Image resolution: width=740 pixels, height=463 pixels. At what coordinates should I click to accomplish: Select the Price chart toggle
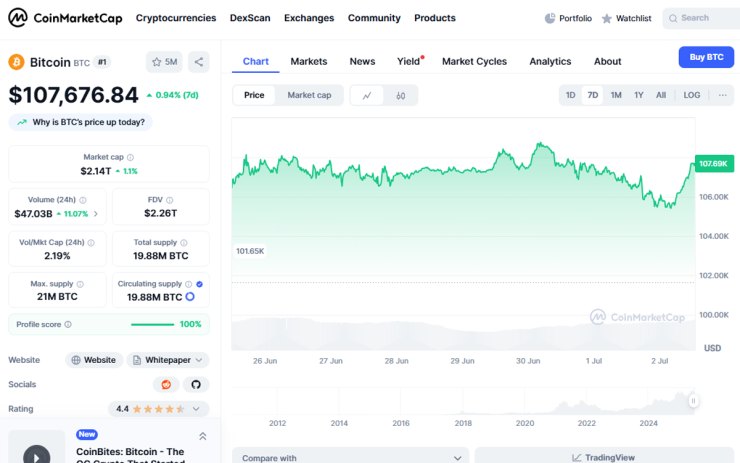pyautogui.click(x=254, y=95)
